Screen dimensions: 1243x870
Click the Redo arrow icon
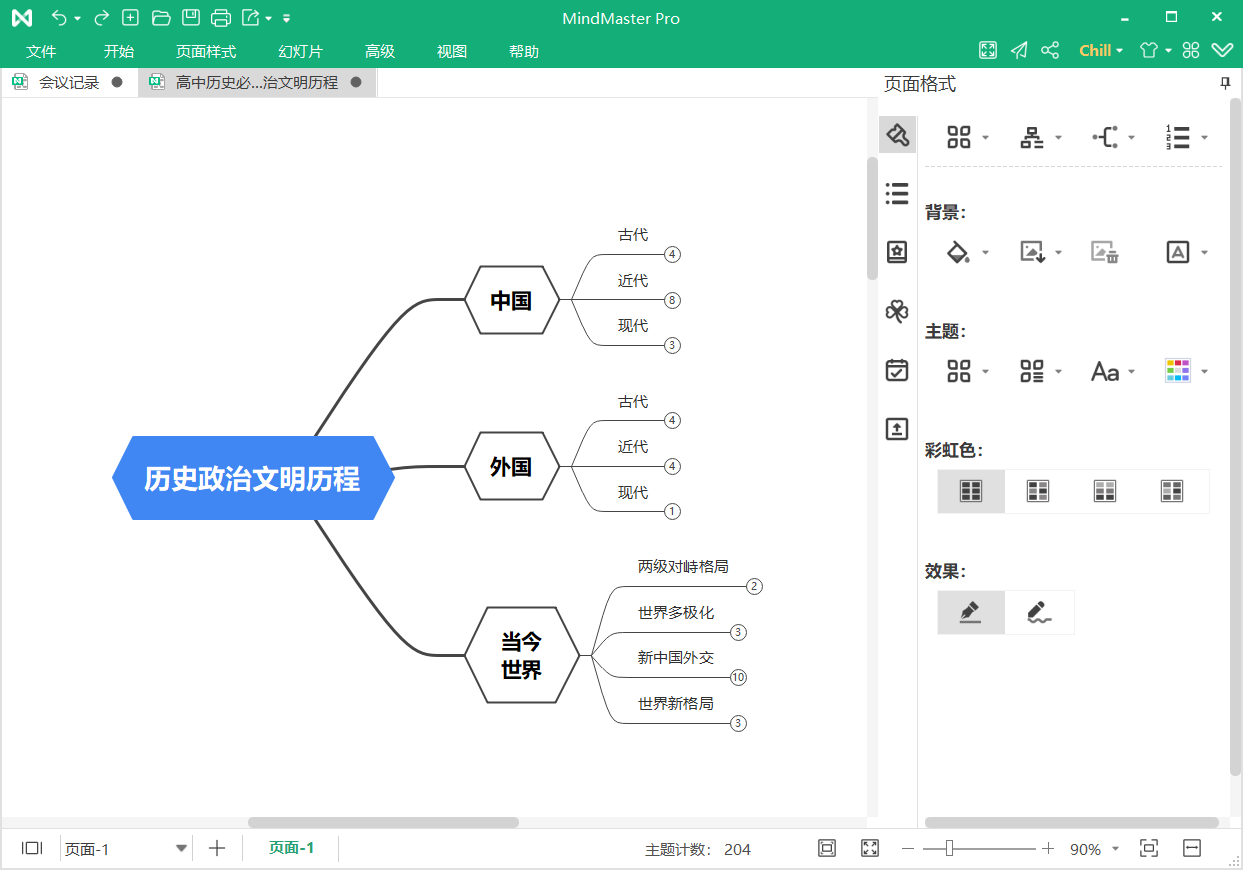[101, 18]
